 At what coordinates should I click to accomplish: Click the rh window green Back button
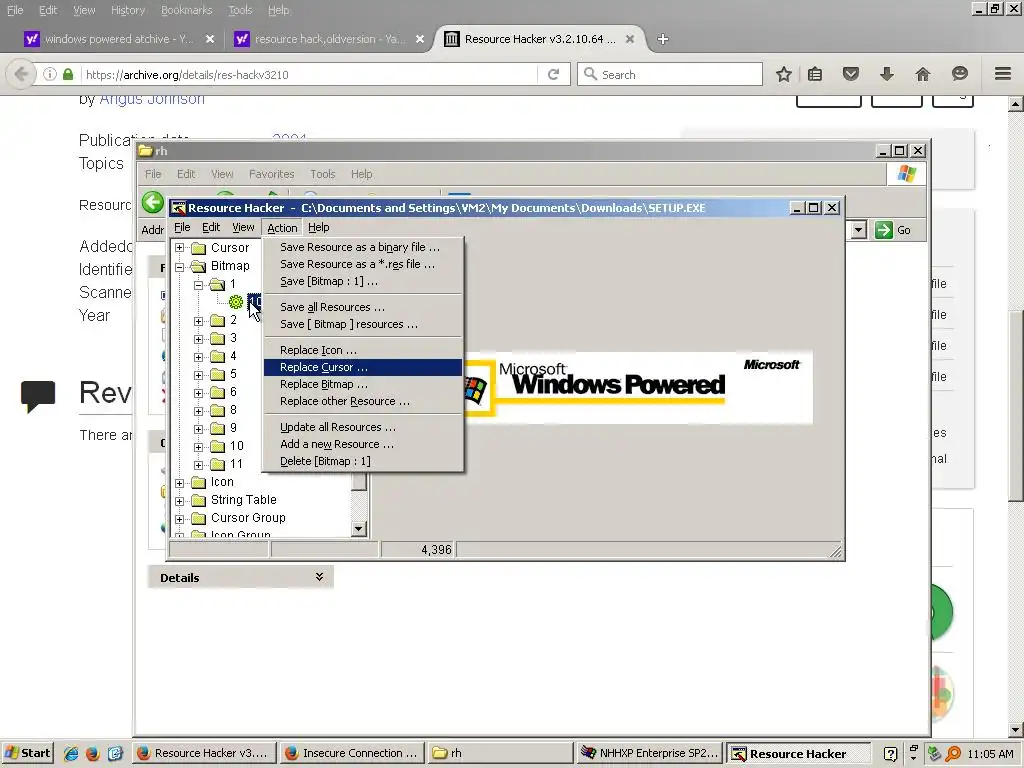[x=153, y=202]
